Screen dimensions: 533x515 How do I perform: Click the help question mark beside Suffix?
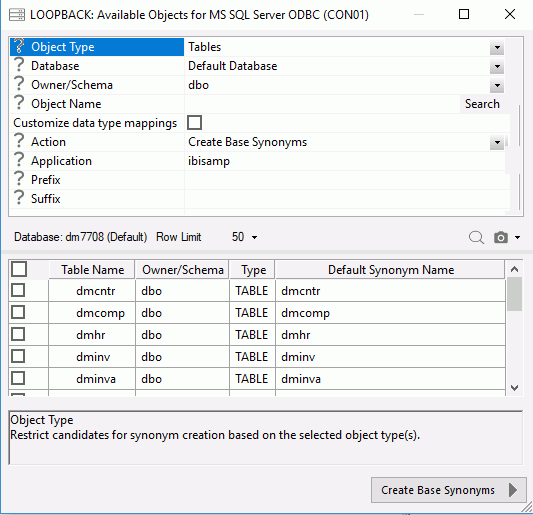[19, 198]
